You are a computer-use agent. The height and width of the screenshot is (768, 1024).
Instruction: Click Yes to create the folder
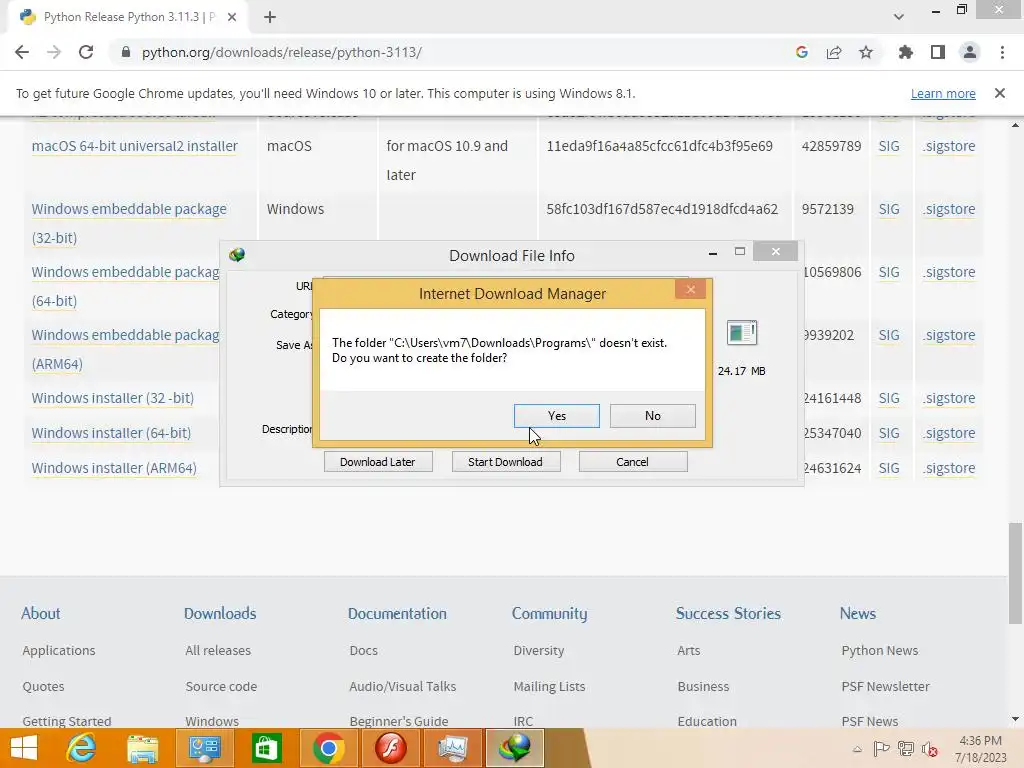click(556, 416)
